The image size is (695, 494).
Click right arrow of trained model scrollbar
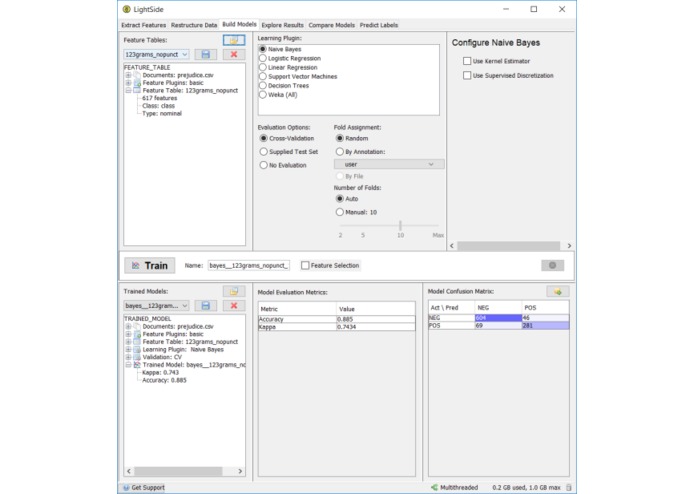[x=240, y=471]
